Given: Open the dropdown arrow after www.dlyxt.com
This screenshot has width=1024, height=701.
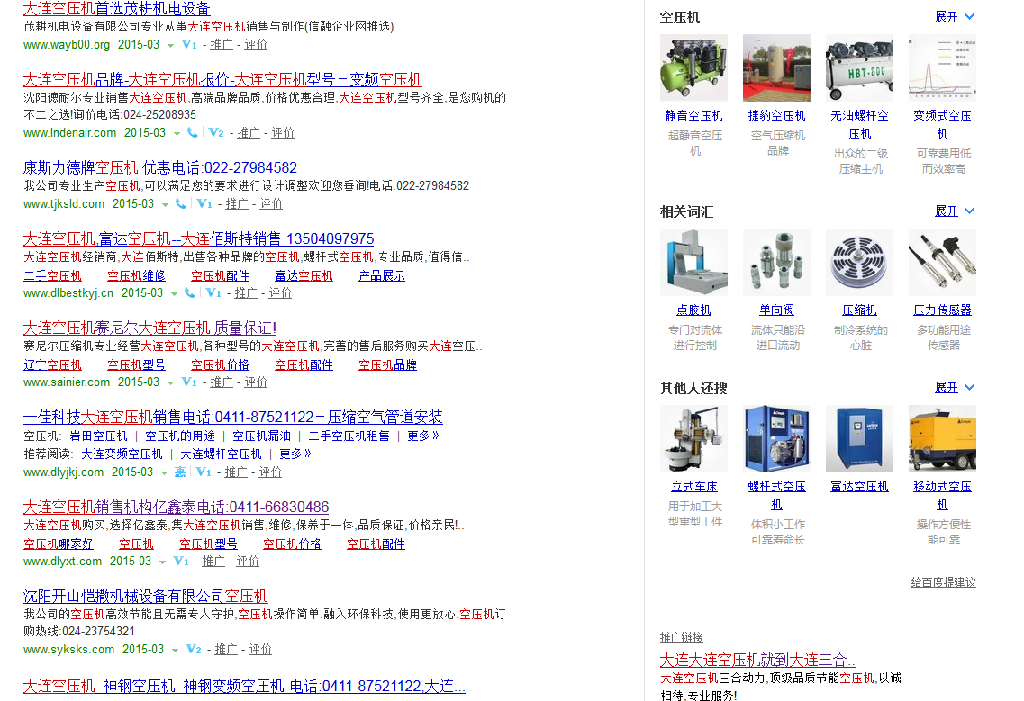Looking at the screenshot, I should pos(162,561).
